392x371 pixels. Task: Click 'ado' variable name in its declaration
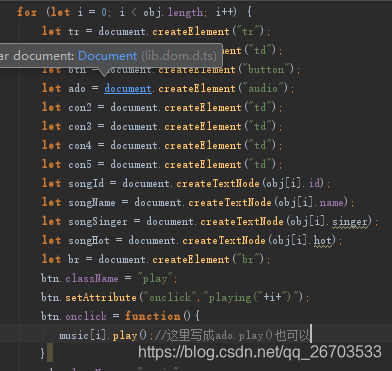coord(77,88)
